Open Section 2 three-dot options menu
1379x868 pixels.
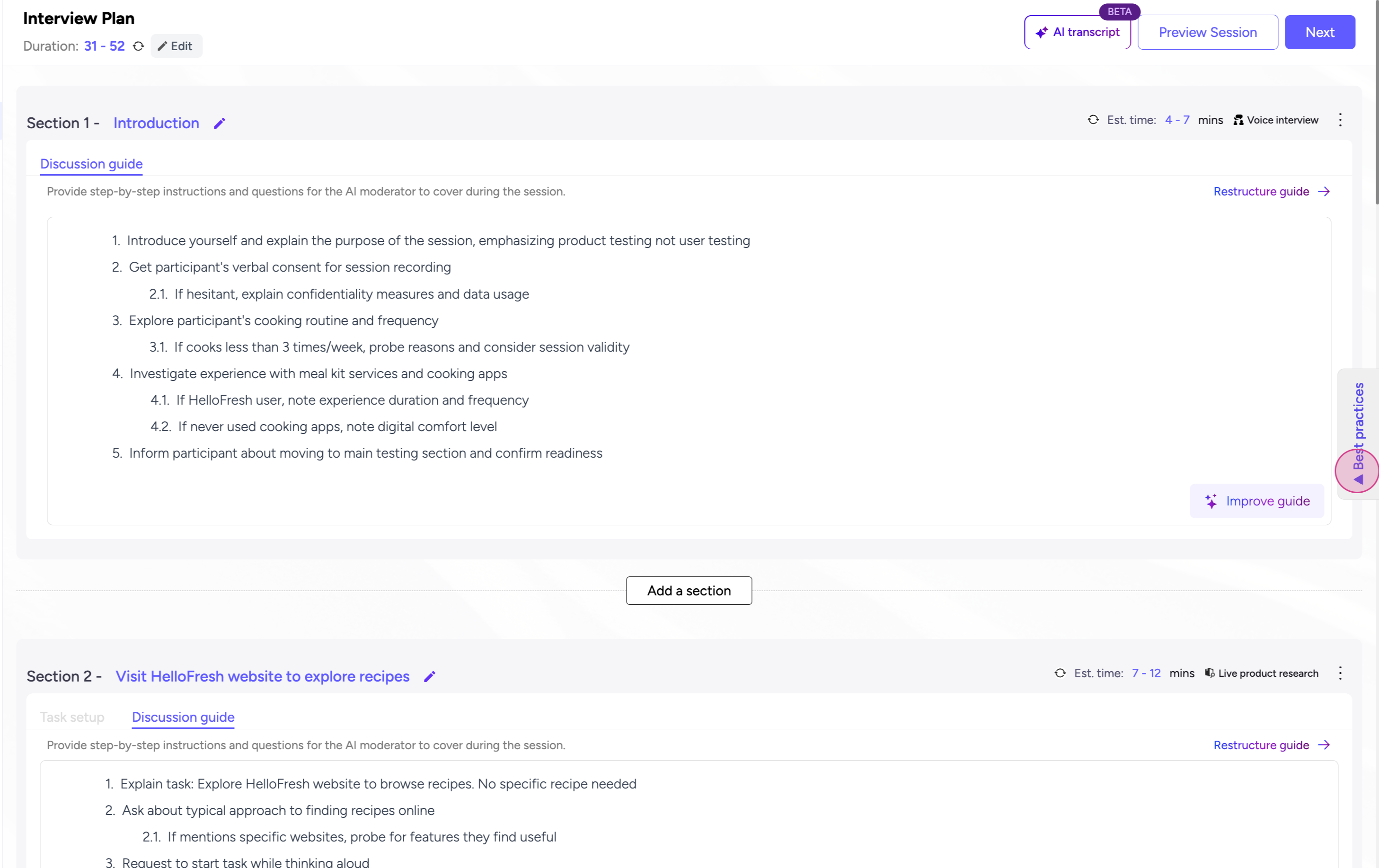click(1340, 673)
